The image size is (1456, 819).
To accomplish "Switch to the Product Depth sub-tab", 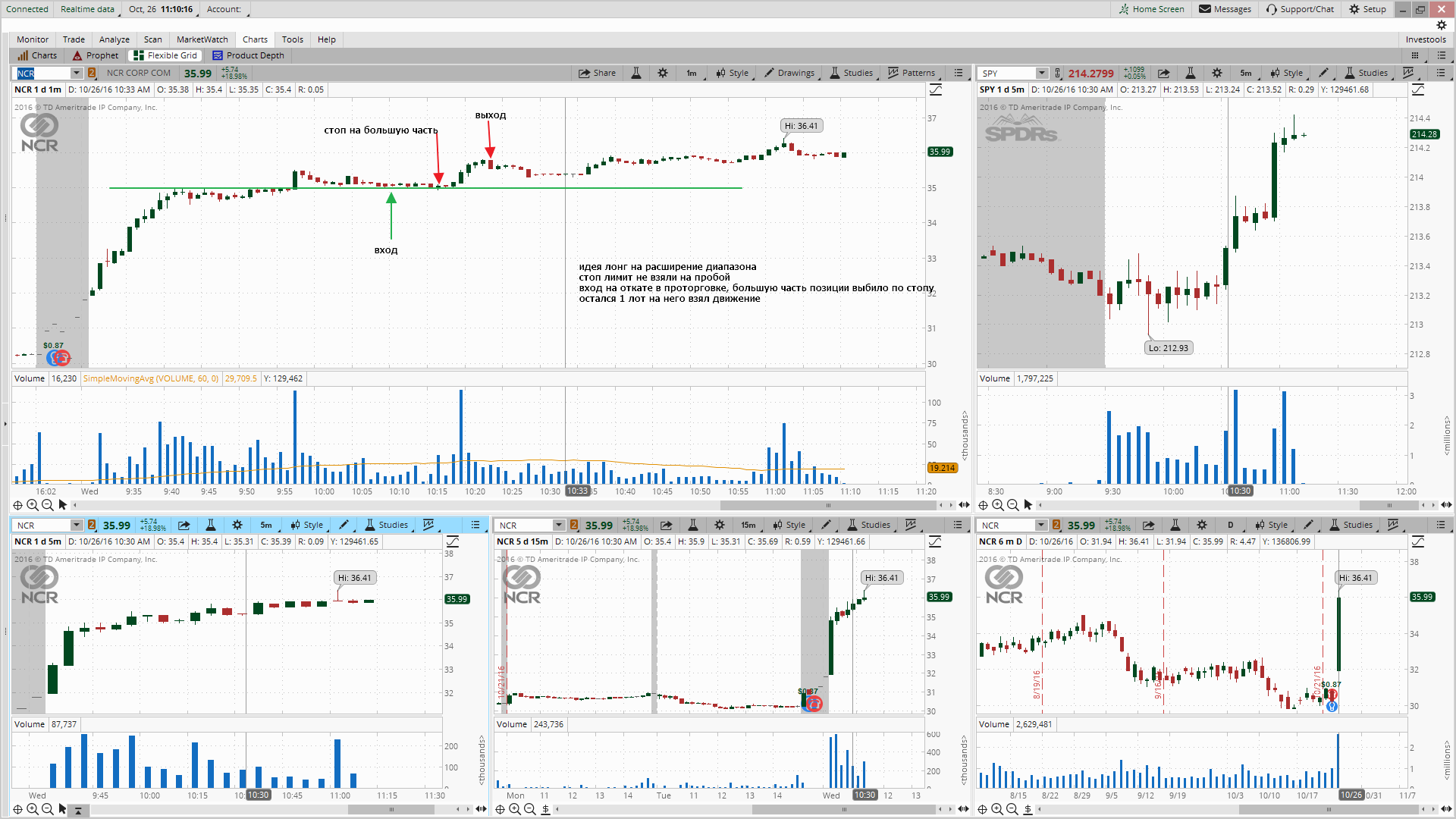I will (249, 55).
